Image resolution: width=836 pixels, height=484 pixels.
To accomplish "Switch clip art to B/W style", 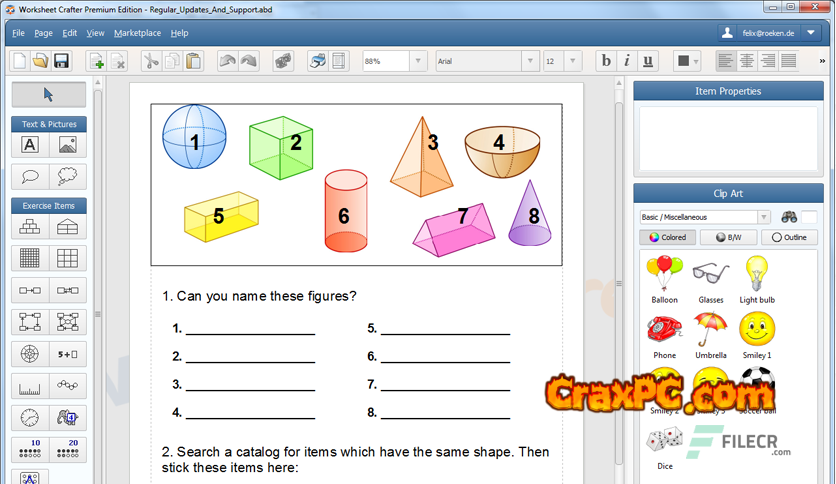I will pos(728,238).
